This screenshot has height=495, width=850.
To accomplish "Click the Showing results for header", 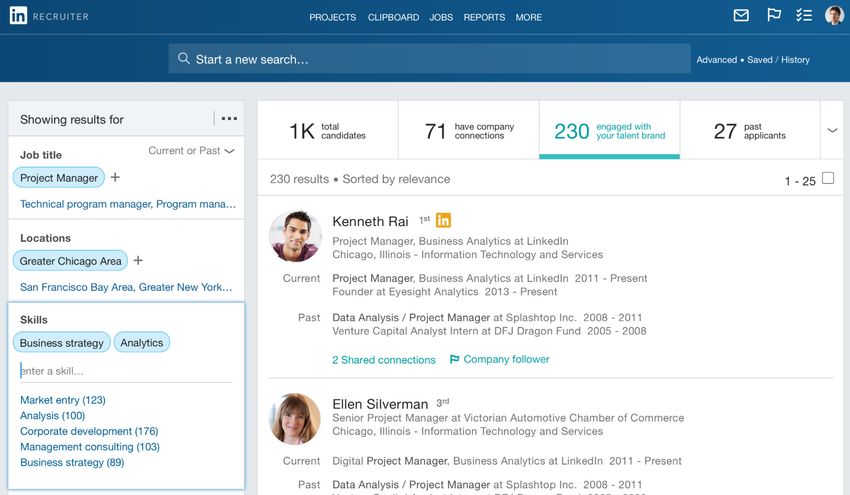I will (72, 119).
